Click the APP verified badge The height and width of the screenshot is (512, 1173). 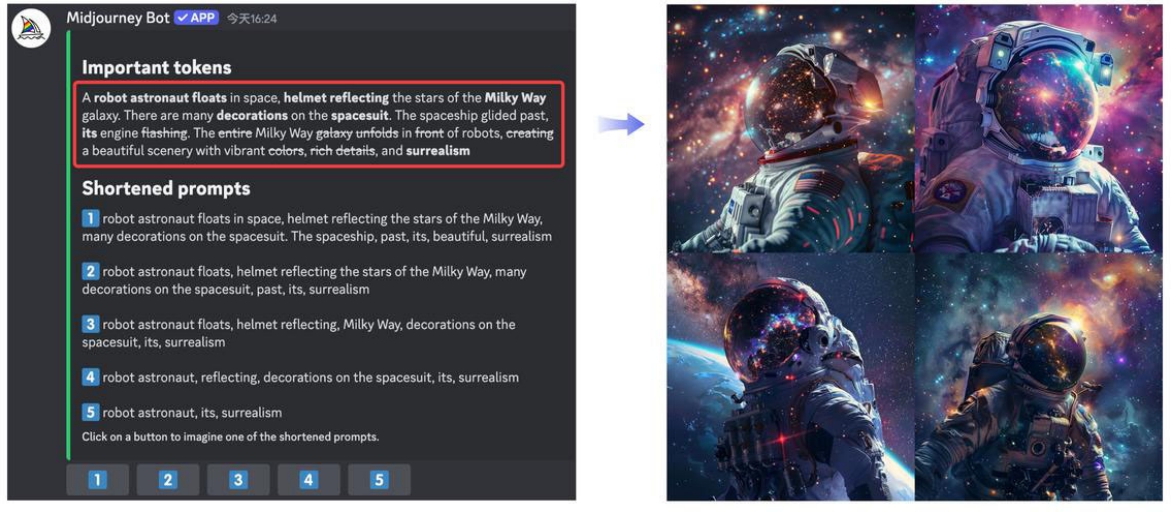[197, 18]
